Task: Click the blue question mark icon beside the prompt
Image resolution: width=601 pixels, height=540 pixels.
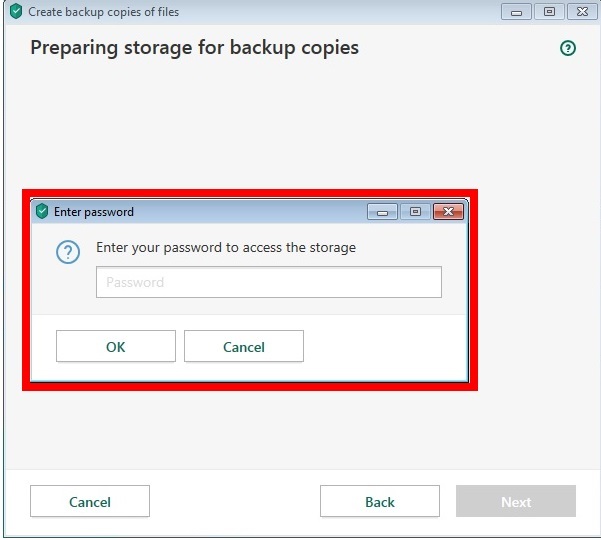Action: (68, 252)
